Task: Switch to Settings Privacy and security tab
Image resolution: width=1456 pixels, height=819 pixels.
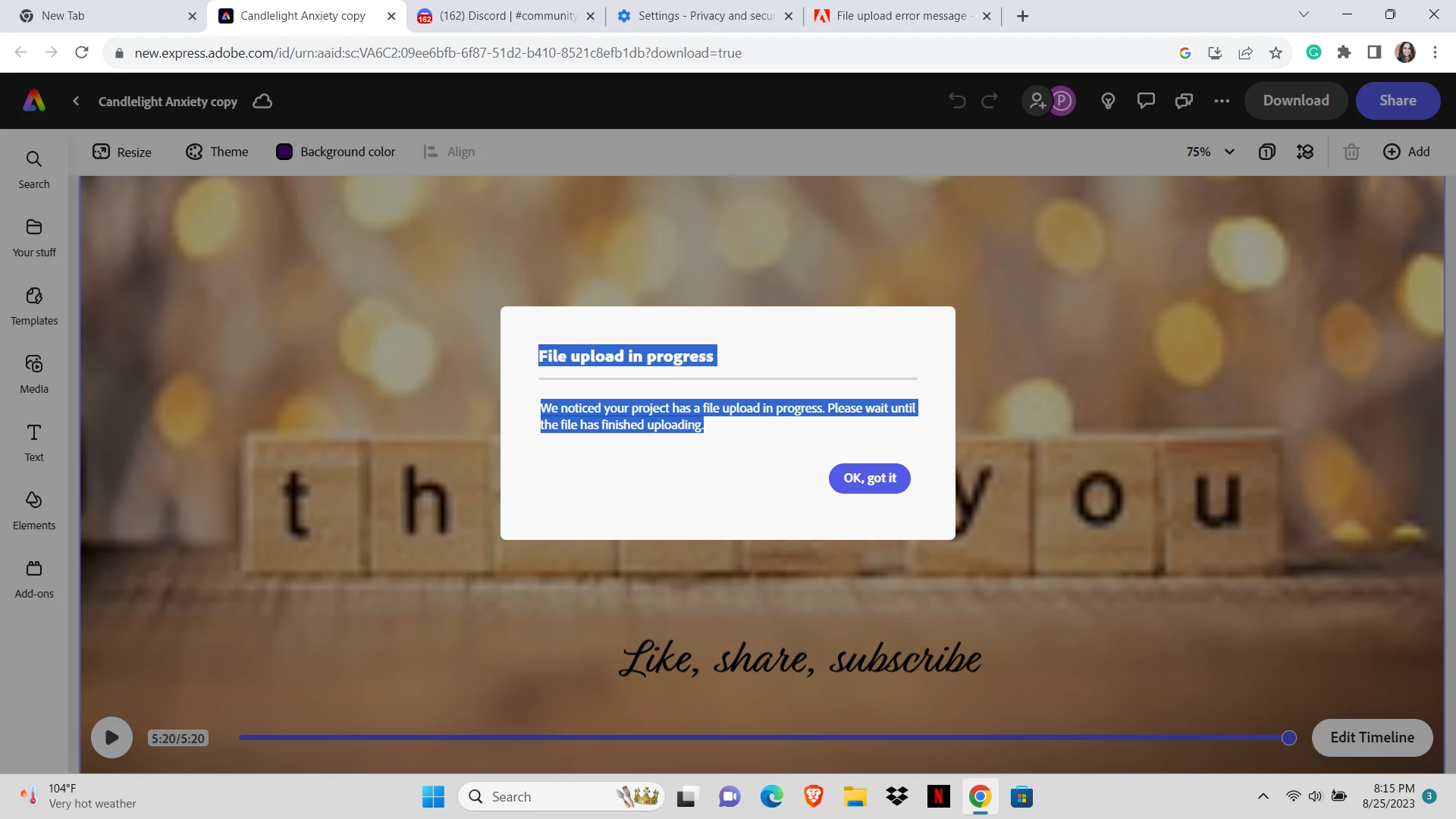Action: pos(704,16)
